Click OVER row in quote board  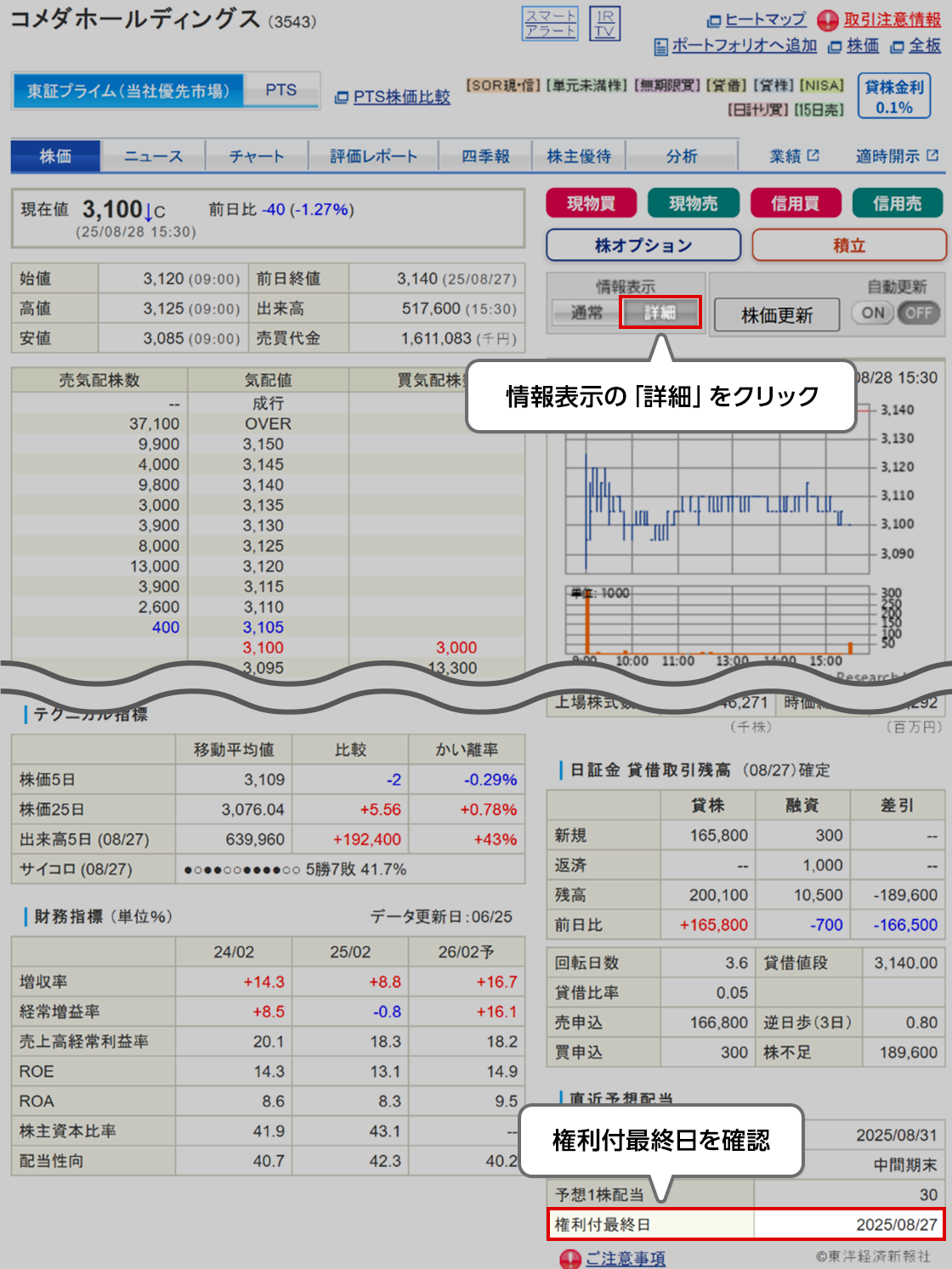[x=268, y=423]
